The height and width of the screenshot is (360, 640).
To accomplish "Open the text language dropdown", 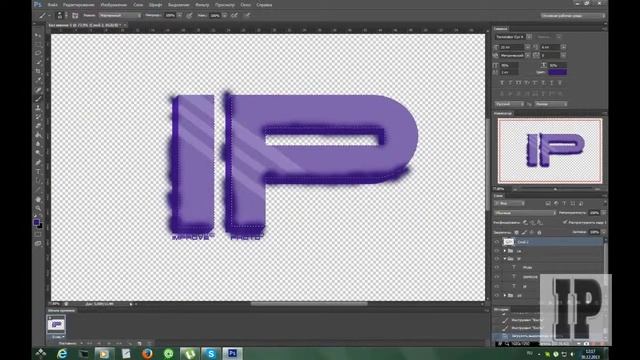I will click(509, 104).
